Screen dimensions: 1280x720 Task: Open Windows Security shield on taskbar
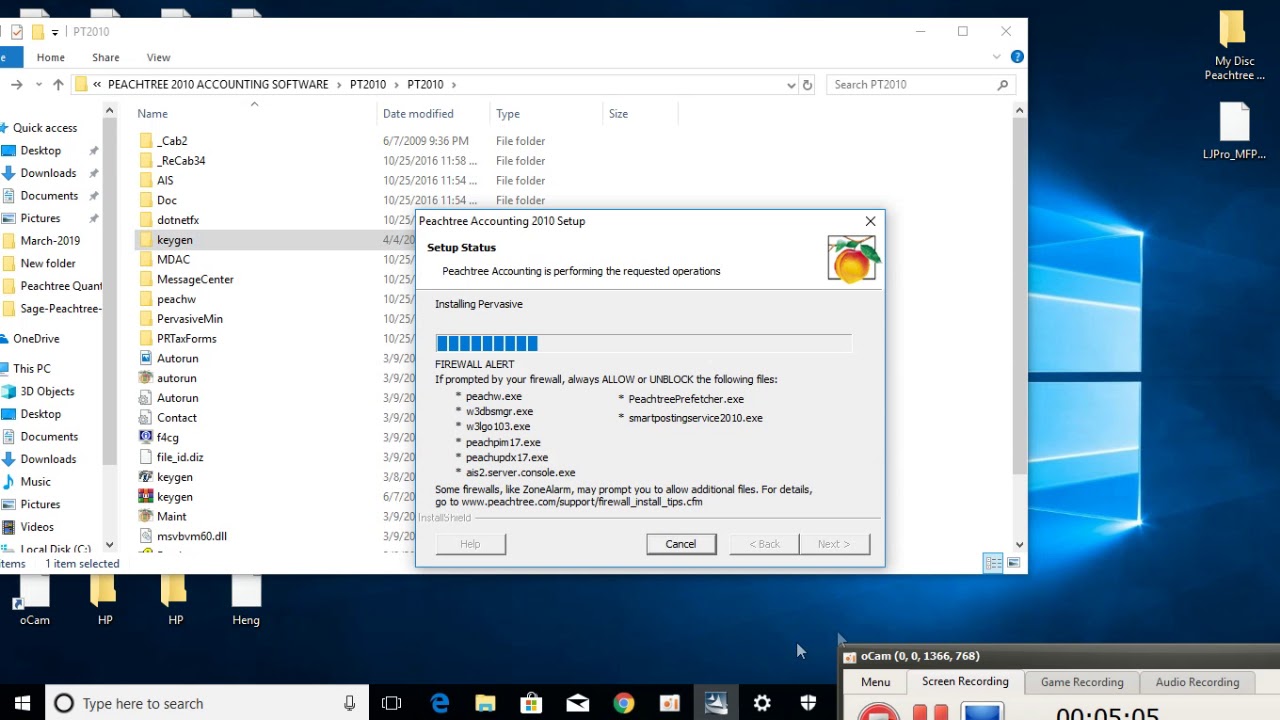(x=808, y=703)
